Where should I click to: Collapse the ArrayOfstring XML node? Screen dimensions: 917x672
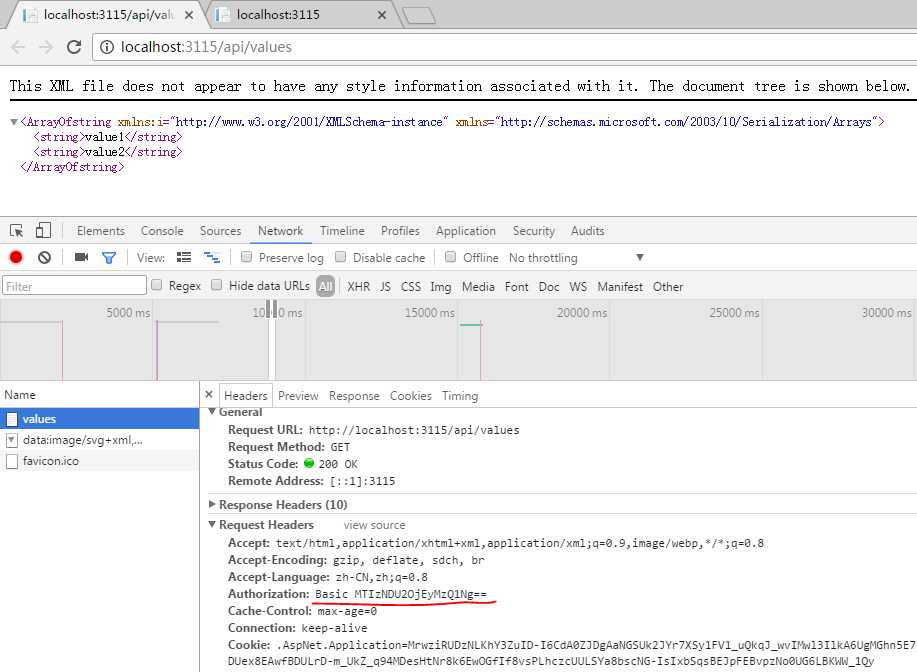pyautogui.click(x=13, y=122)
